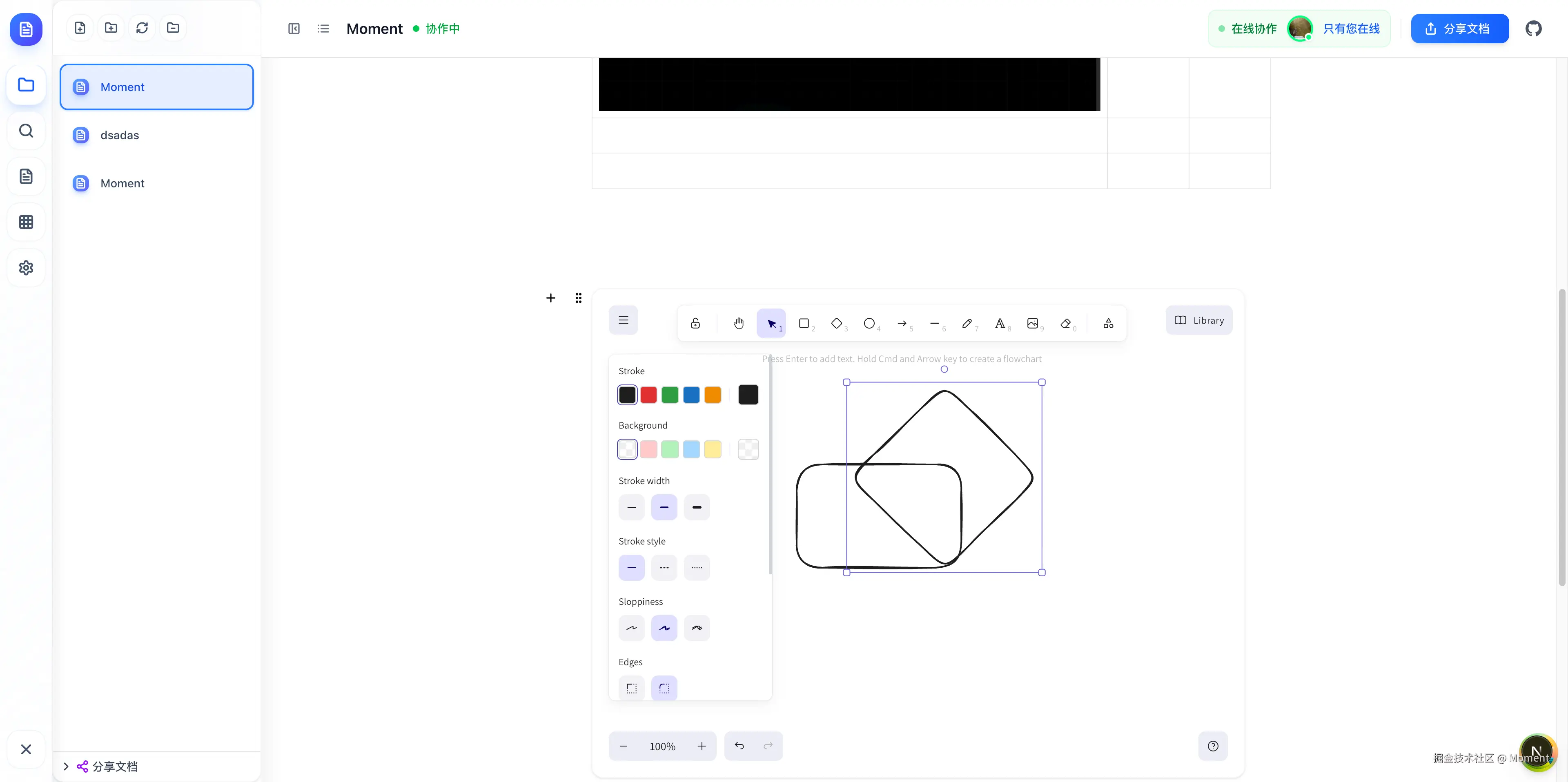1568x782 pixels.
Task: Open the Library panel
Action: [1198, 320]
